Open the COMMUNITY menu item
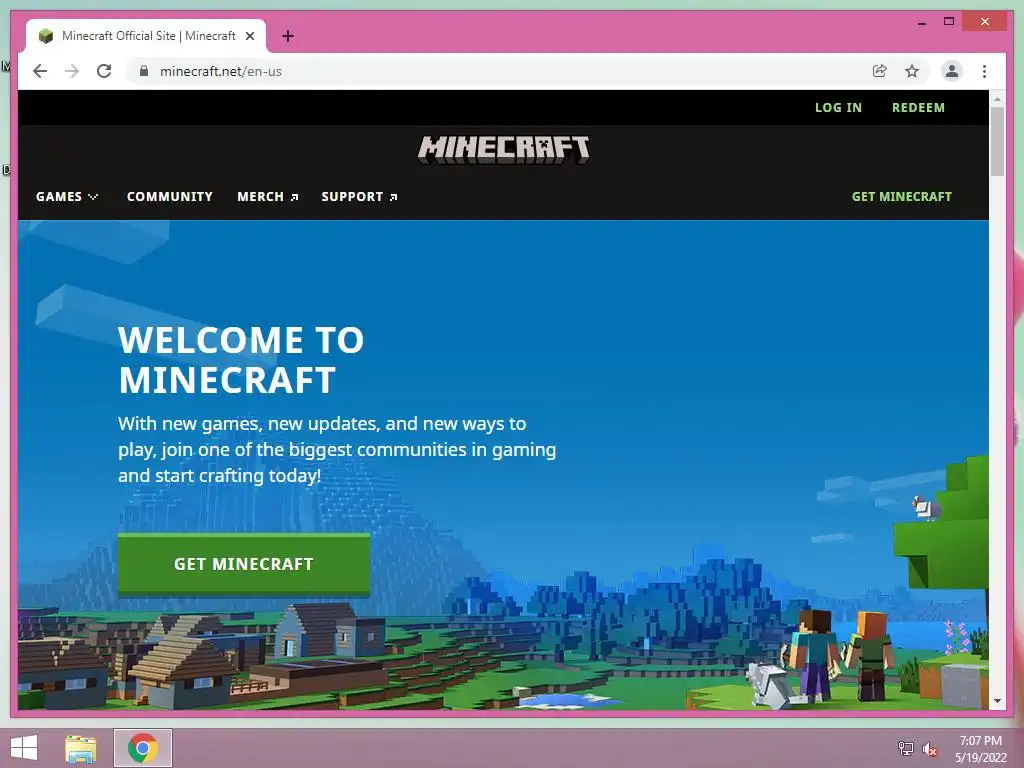 (170, 197)
